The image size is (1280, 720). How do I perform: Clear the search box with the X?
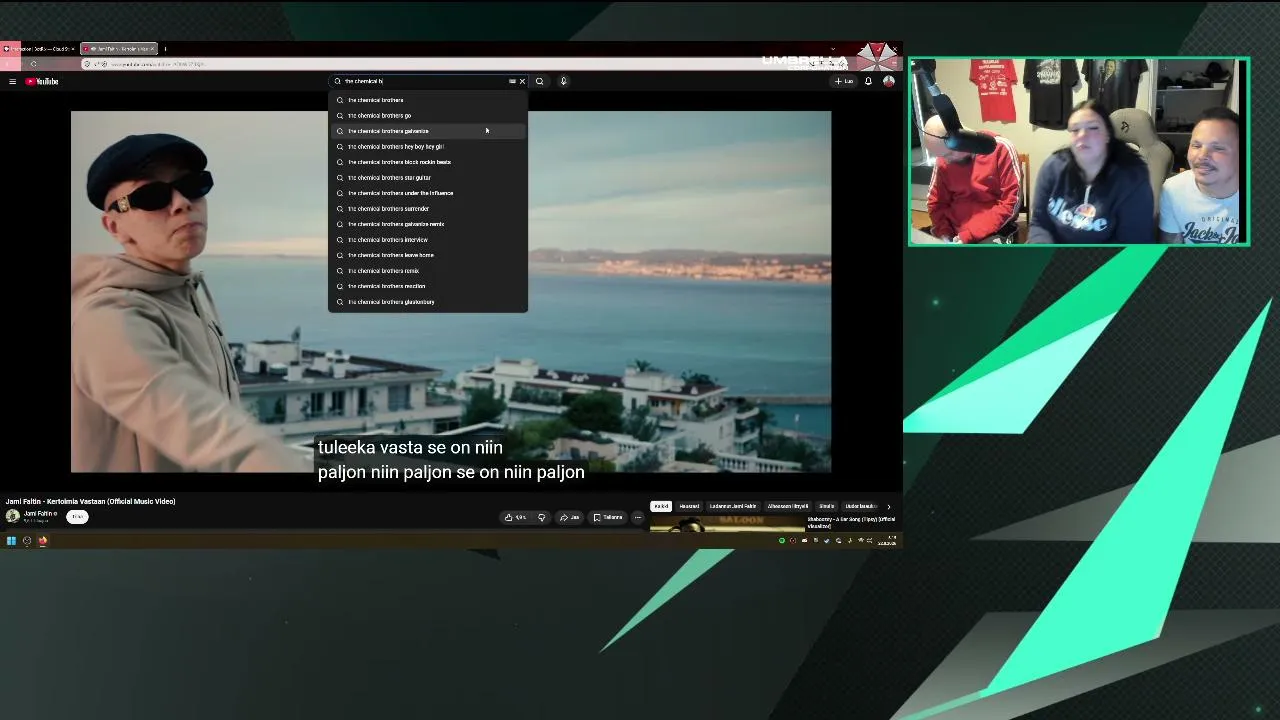click(522, 81)
